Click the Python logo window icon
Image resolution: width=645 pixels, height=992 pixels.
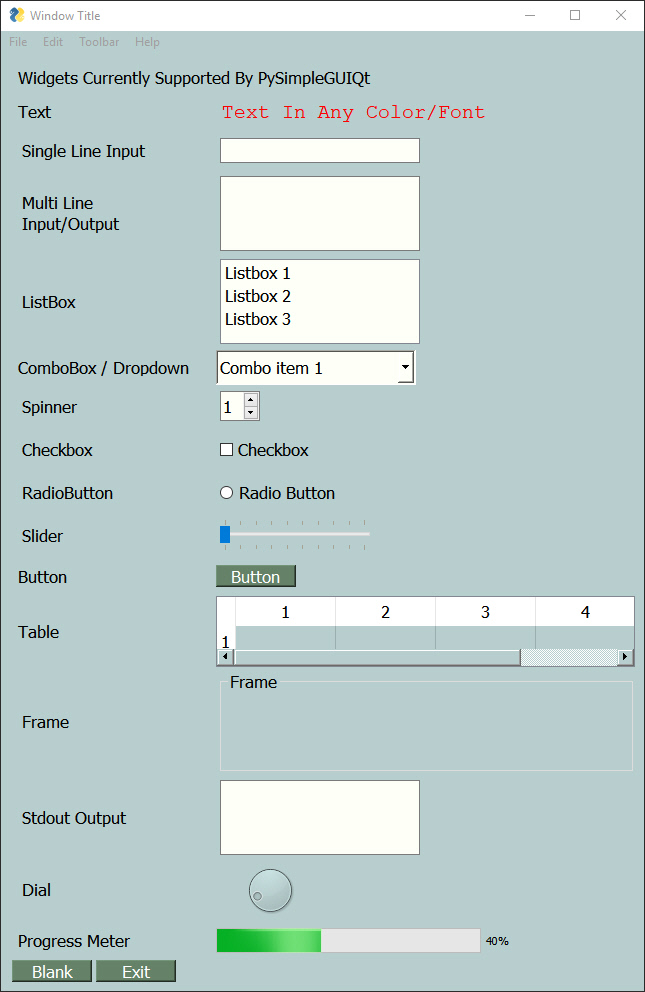[x=17, y=15]
